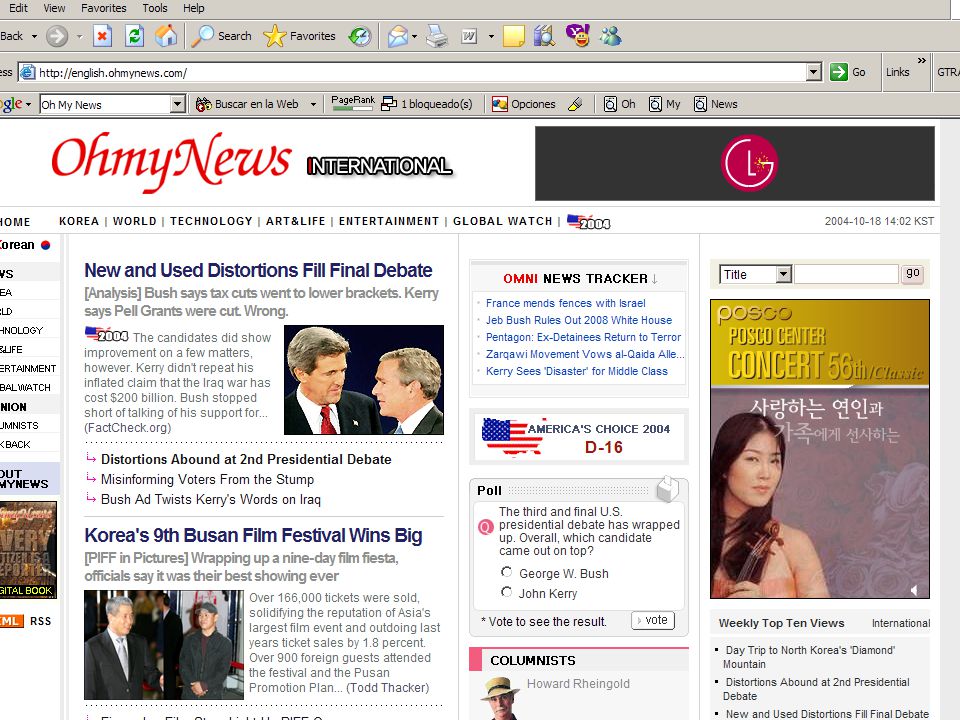Viewport: 960px width, 720px height.
Task: Go to the KOREA section tab
Action: 79,221
